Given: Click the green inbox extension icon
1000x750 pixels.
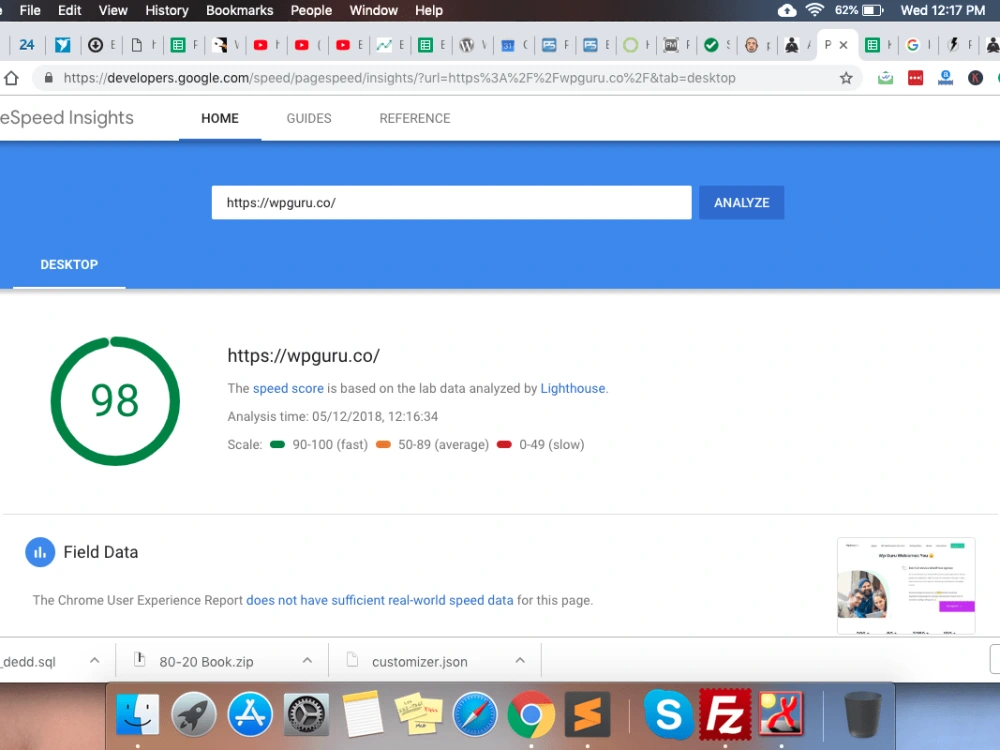Looking at the screenshot, I should pos(885,78).
